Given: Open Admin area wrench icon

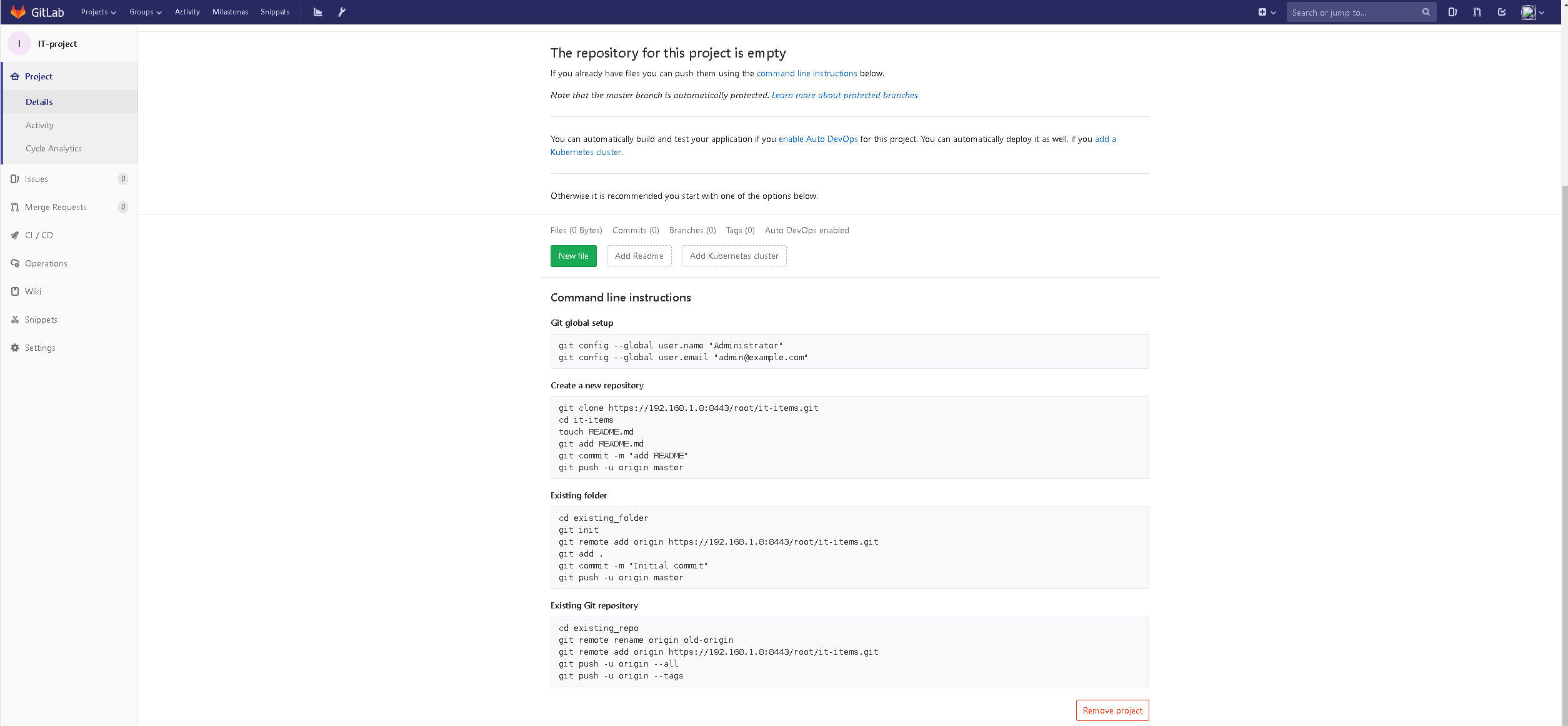Looking at the screenshot, I should [x=342, y=12].
